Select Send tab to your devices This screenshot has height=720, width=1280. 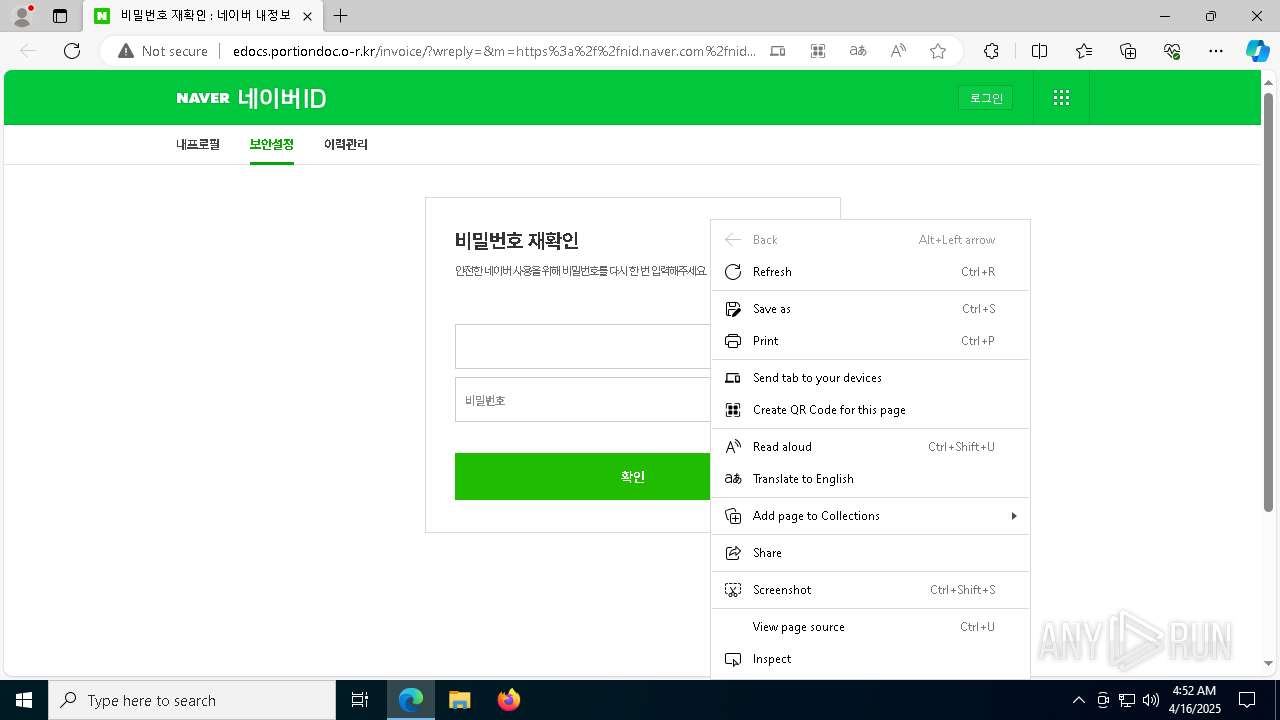point(870,378)
